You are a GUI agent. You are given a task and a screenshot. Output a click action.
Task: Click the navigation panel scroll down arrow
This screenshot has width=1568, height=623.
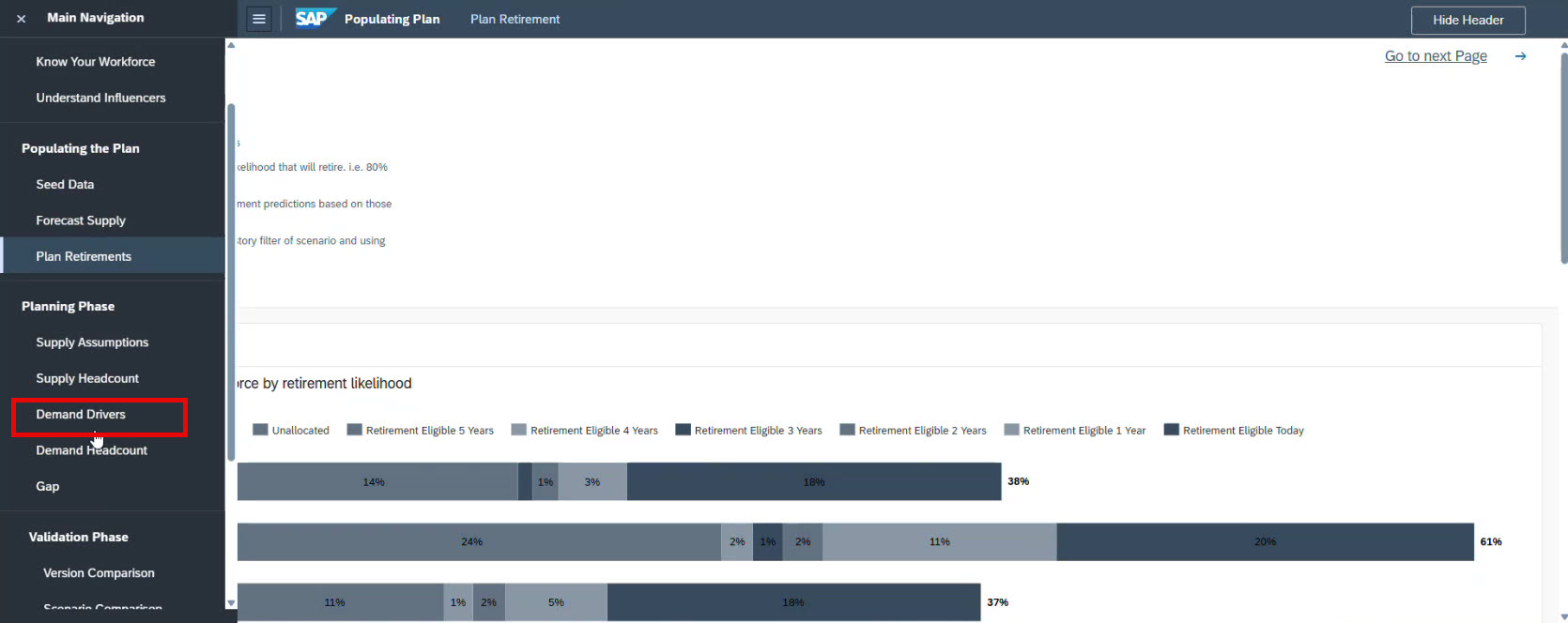231,603
